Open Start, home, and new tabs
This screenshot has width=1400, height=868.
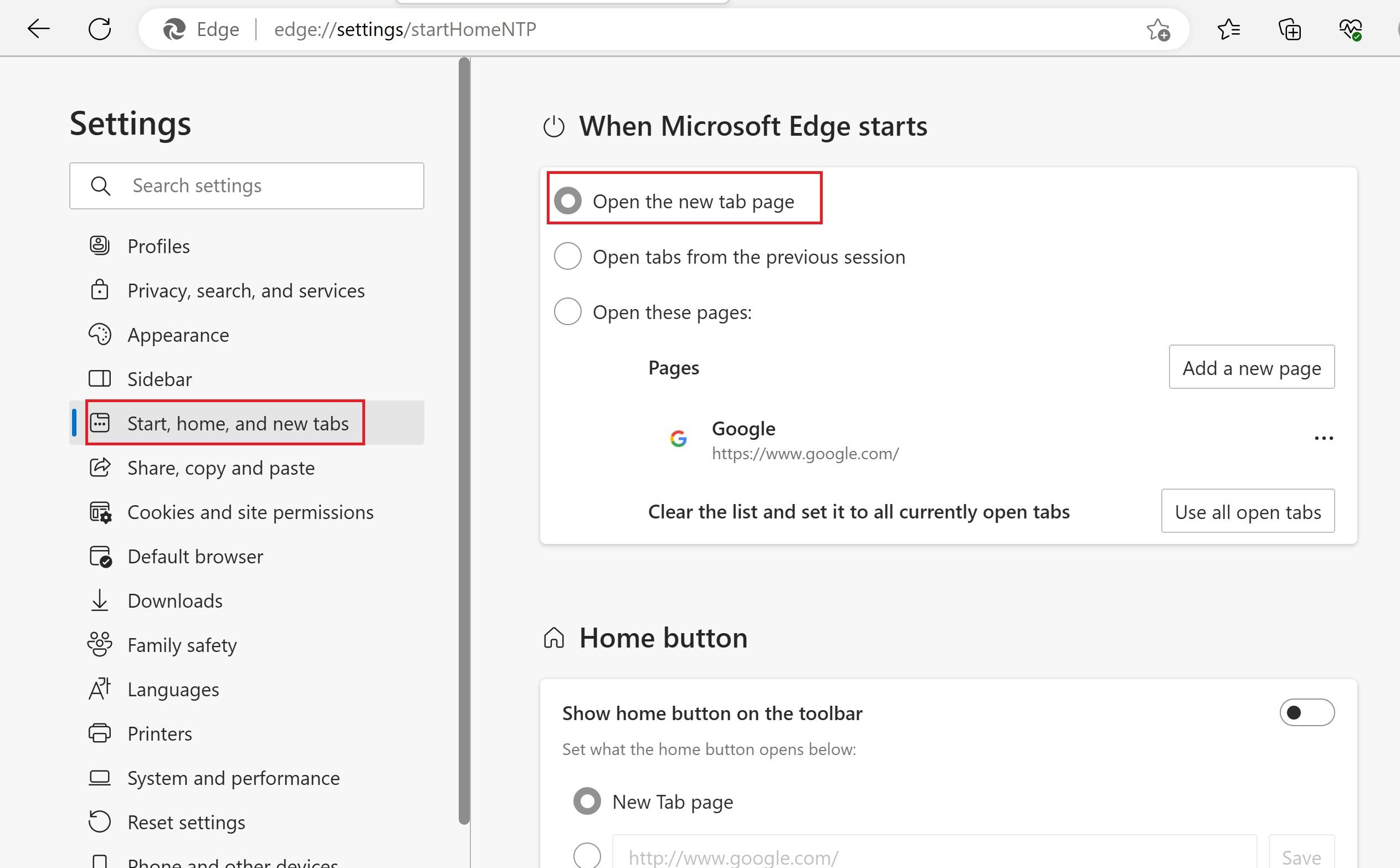(247, 423)
